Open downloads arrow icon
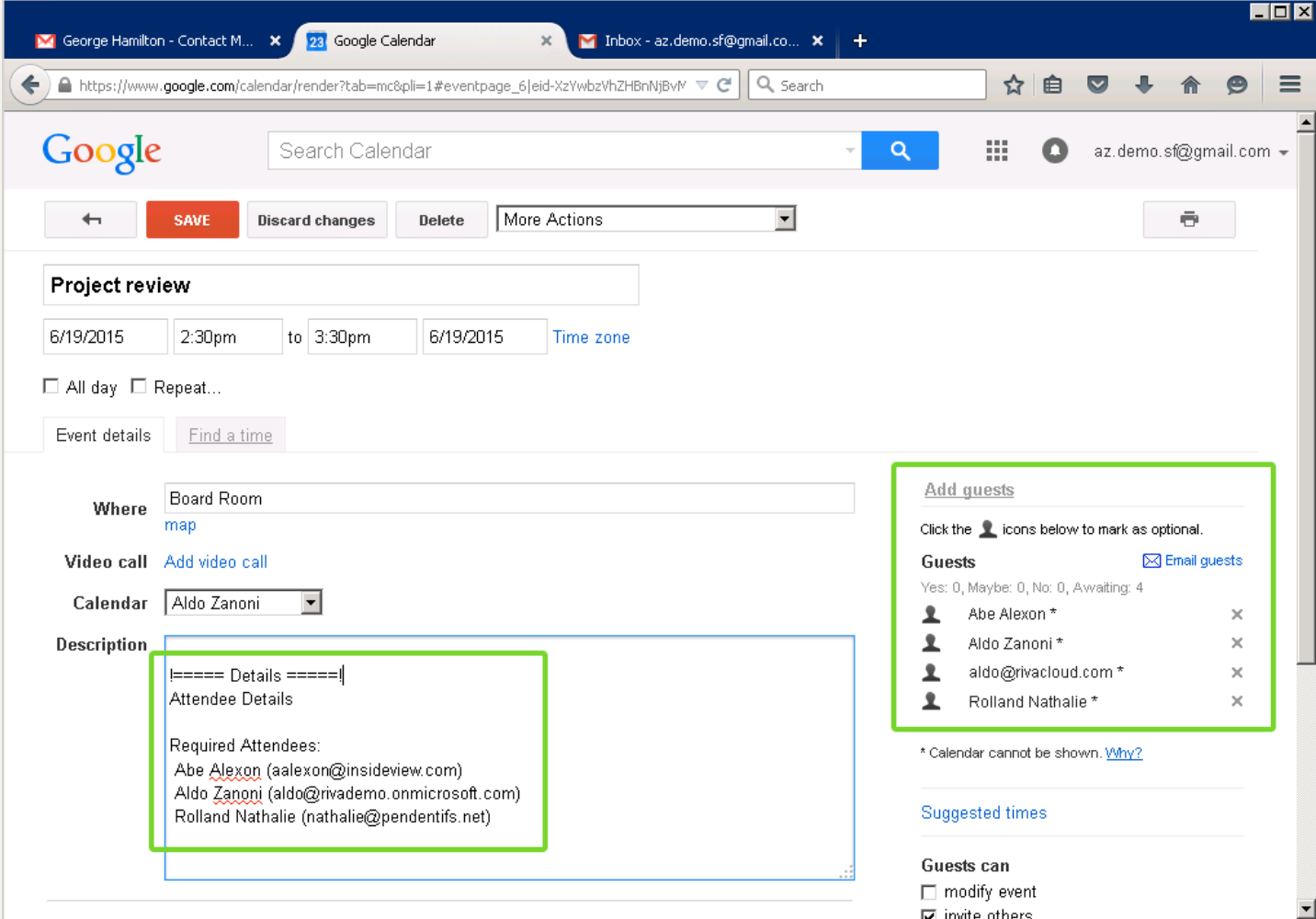 click(x=1144, y=85)
